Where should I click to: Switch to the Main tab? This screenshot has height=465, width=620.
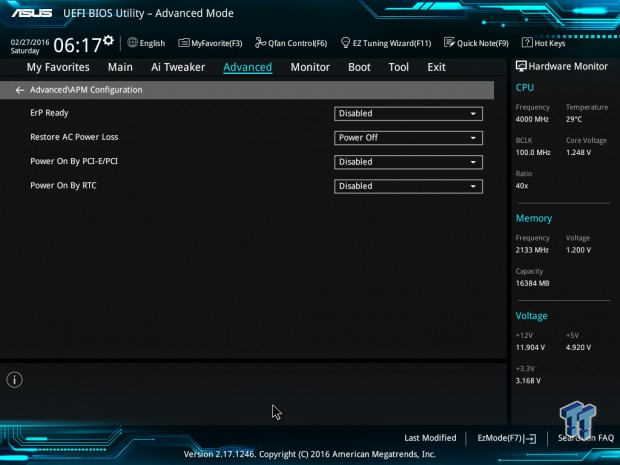click(120, 67)
